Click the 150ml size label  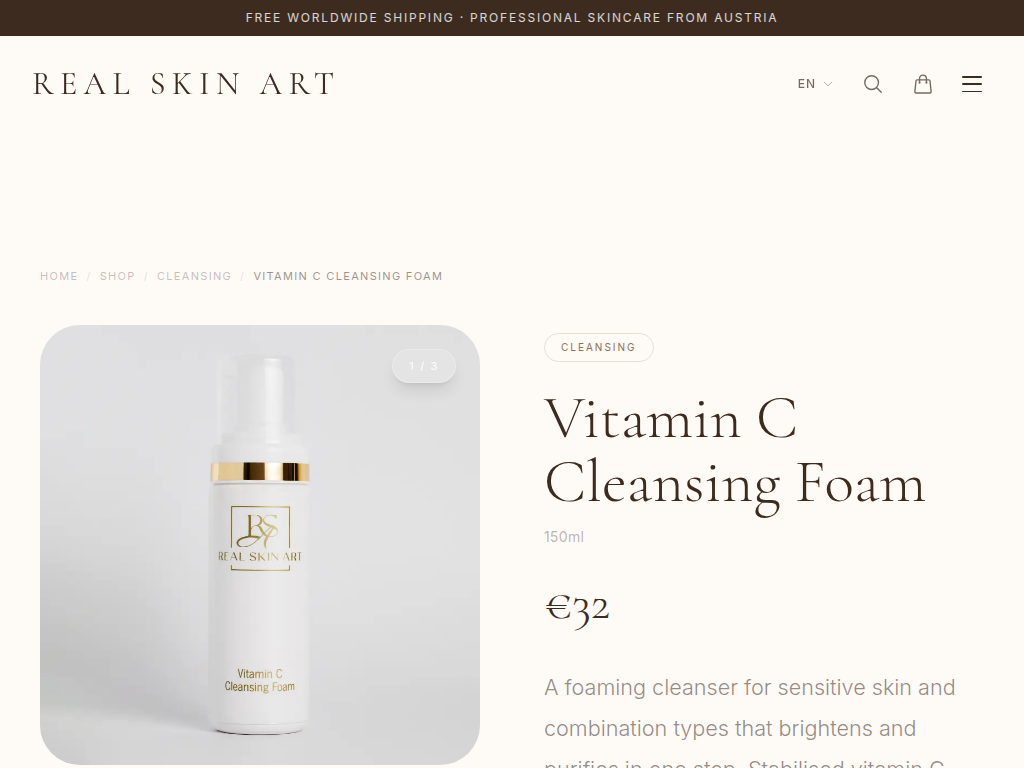[564, 537]
